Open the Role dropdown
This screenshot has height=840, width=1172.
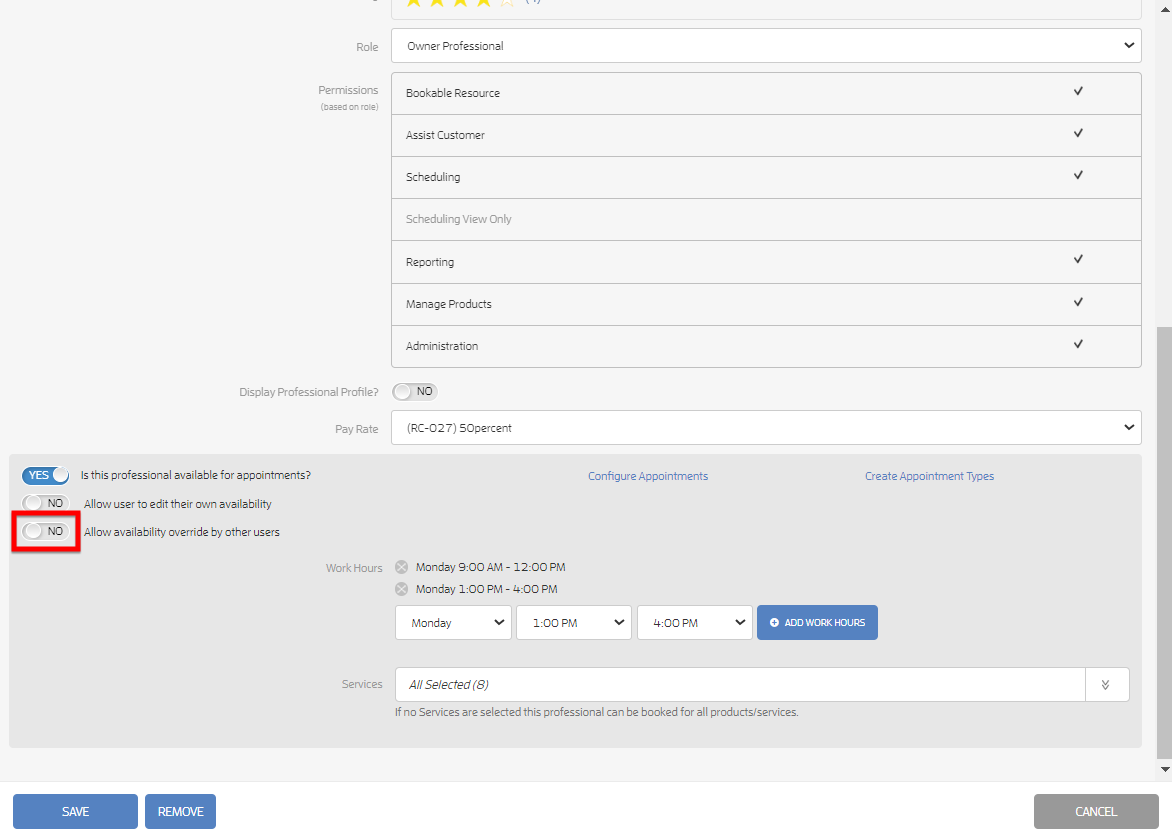point(766,46)
